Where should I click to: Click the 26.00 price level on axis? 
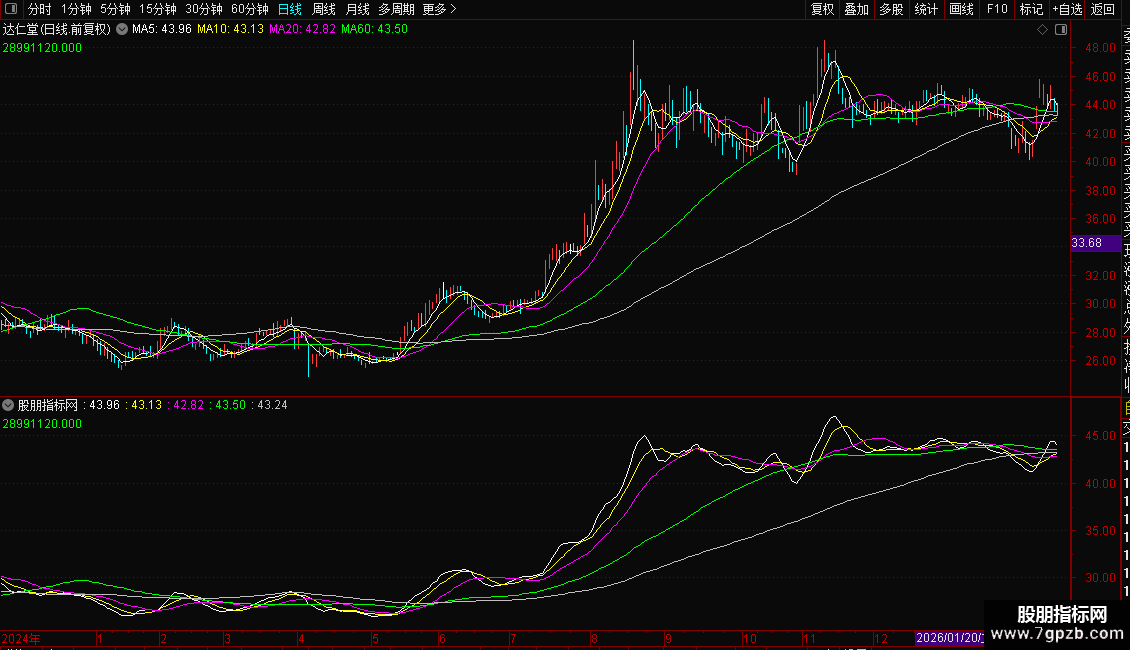tap(1100, 361)
